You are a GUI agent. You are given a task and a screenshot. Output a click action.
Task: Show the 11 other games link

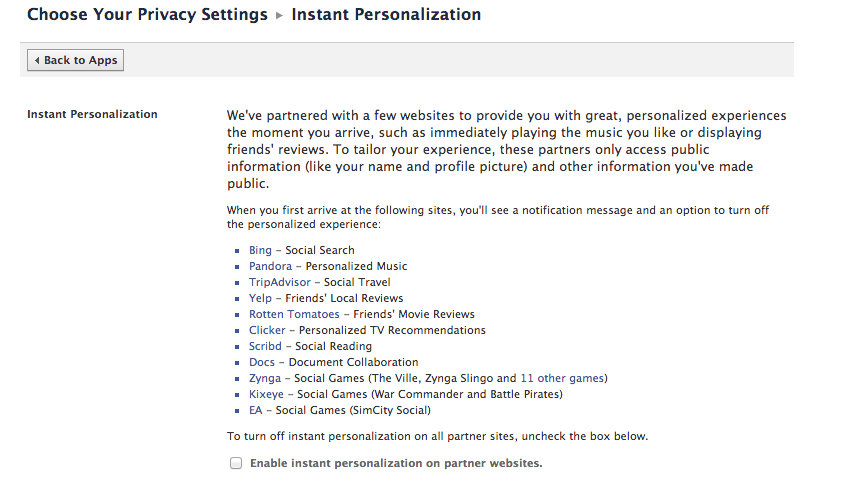pyautogui.click(x=562, y=378)
